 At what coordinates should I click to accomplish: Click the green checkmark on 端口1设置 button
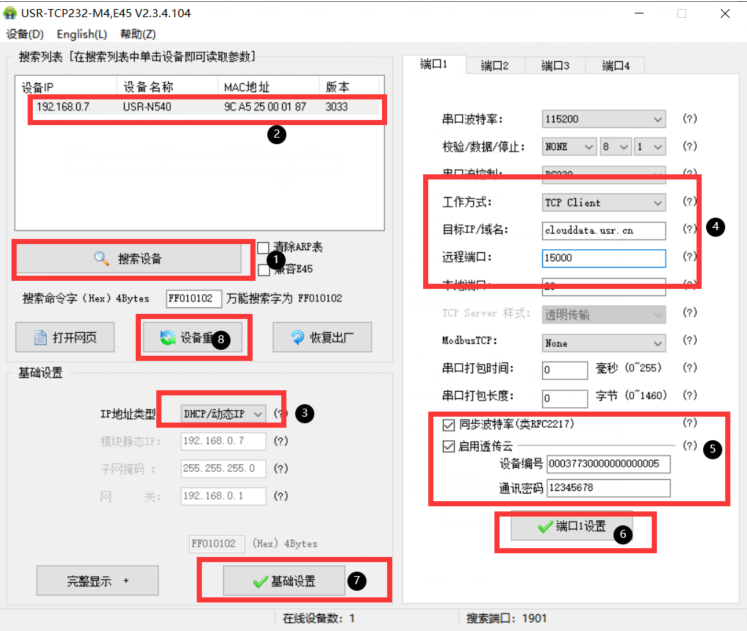point(544,526)
